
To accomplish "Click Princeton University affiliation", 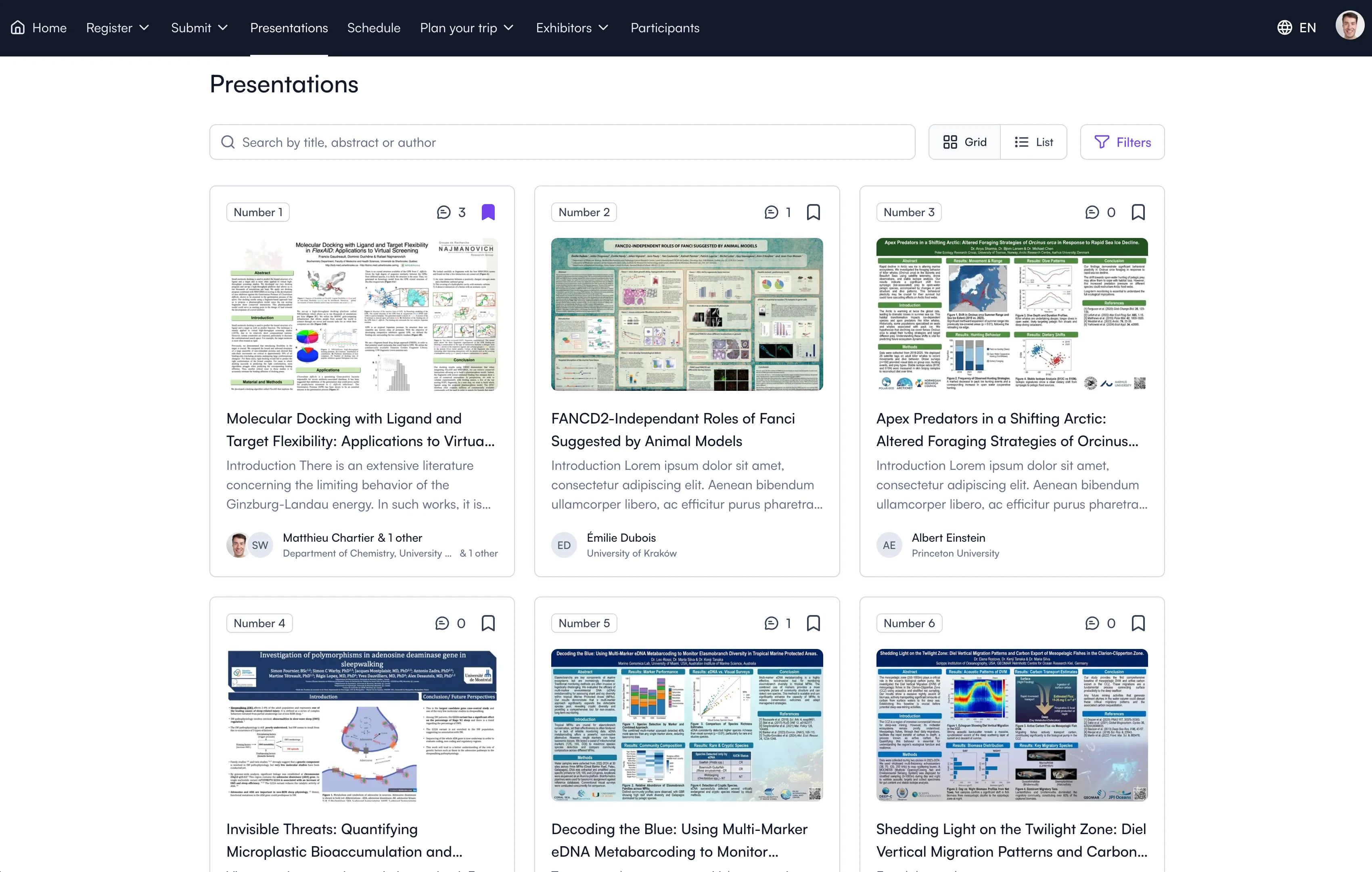I will click(x=955, y=553).
